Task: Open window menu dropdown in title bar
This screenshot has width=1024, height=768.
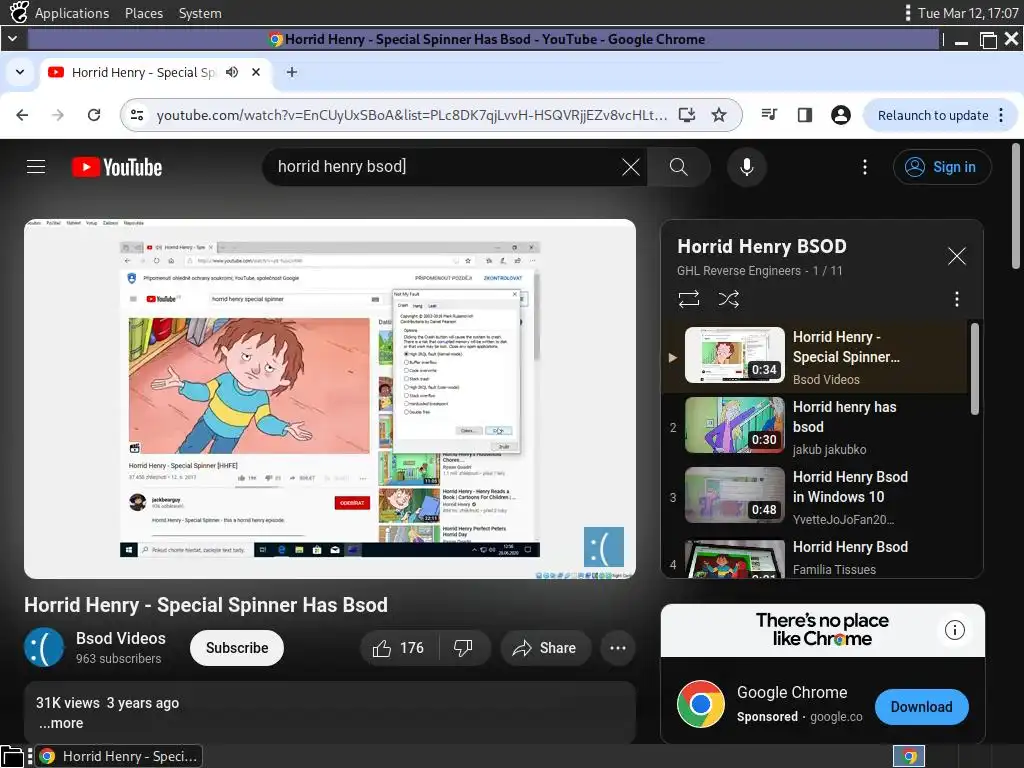Action: pos(12,39)
